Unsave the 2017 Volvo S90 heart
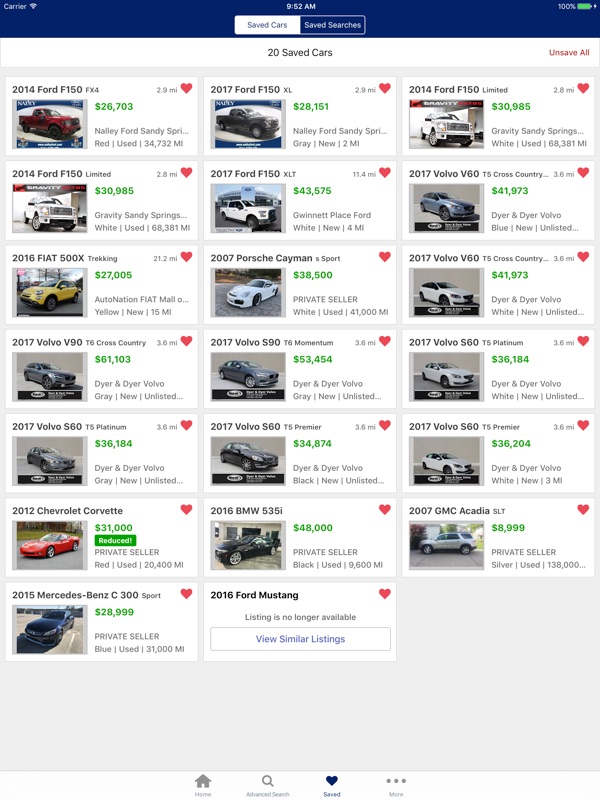Screen dimensions: 600x800 point(385,341)
